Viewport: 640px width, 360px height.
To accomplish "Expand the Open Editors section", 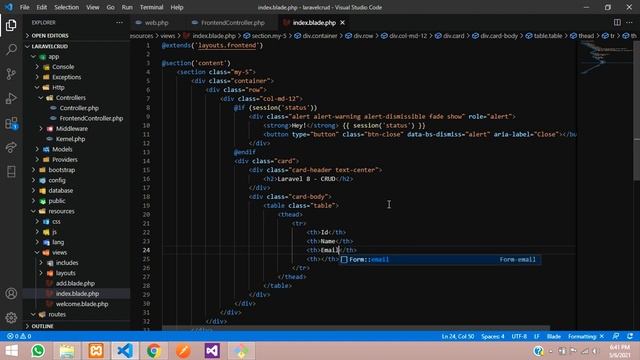I will [x=77, y=36].
